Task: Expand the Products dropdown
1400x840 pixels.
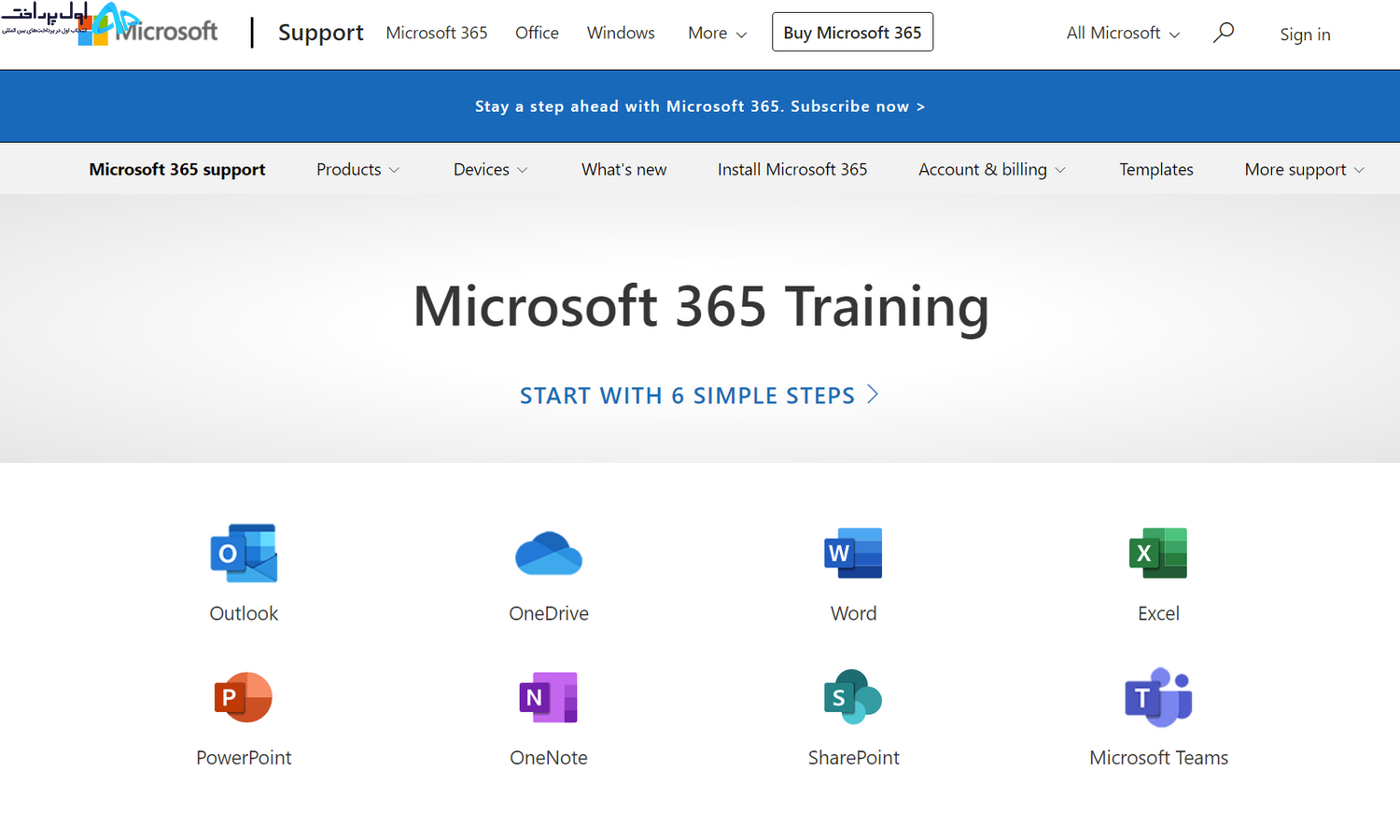Action: tap(357, 169)
